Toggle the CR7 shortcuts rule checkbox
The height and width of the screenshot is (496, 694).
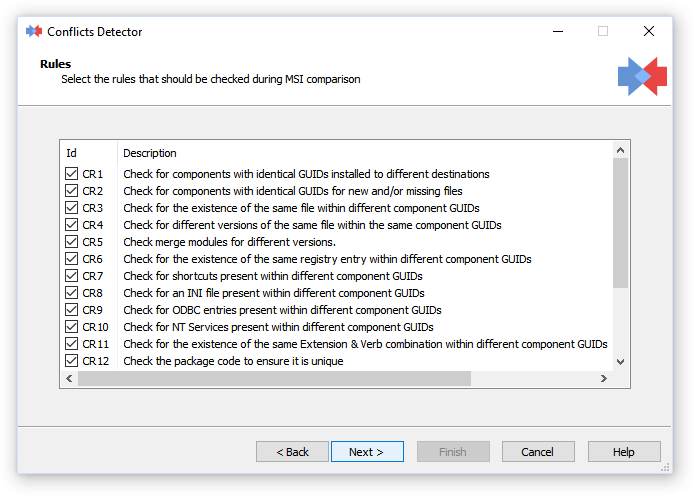tap(71, 276)
